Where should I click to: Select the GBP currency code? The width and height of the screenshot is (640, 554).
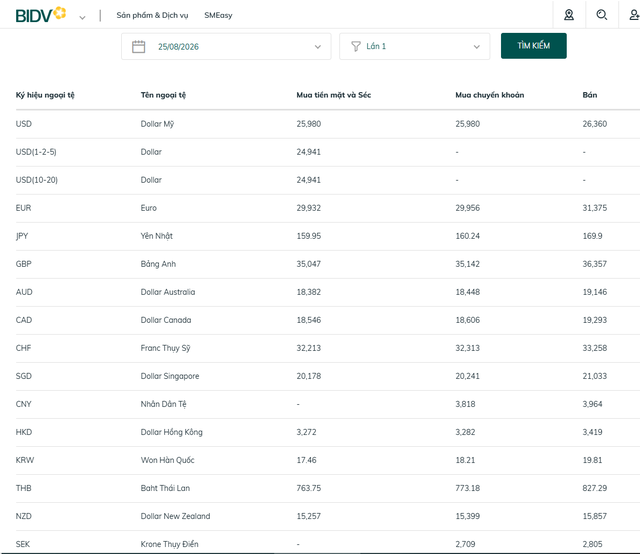(24, 264)
